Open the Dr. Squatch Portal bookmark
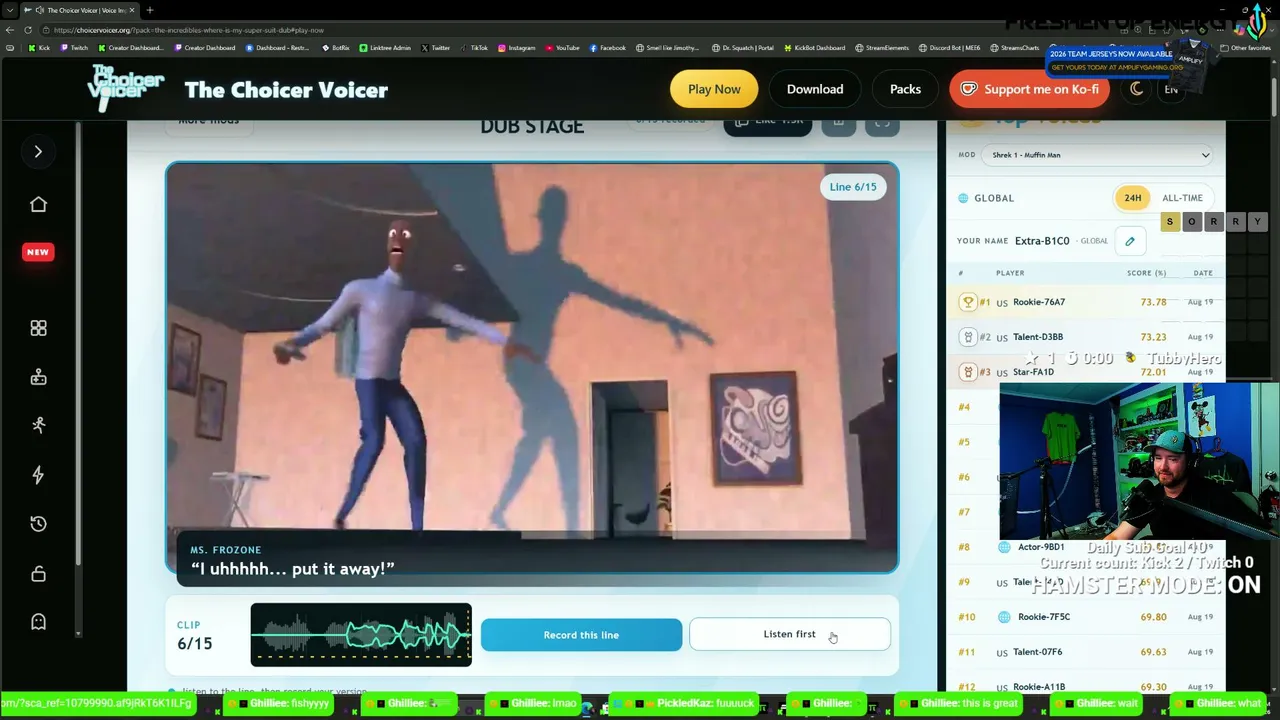This screenshot has height=720, width=1280. pyautogui.click(x=743, y=48)
